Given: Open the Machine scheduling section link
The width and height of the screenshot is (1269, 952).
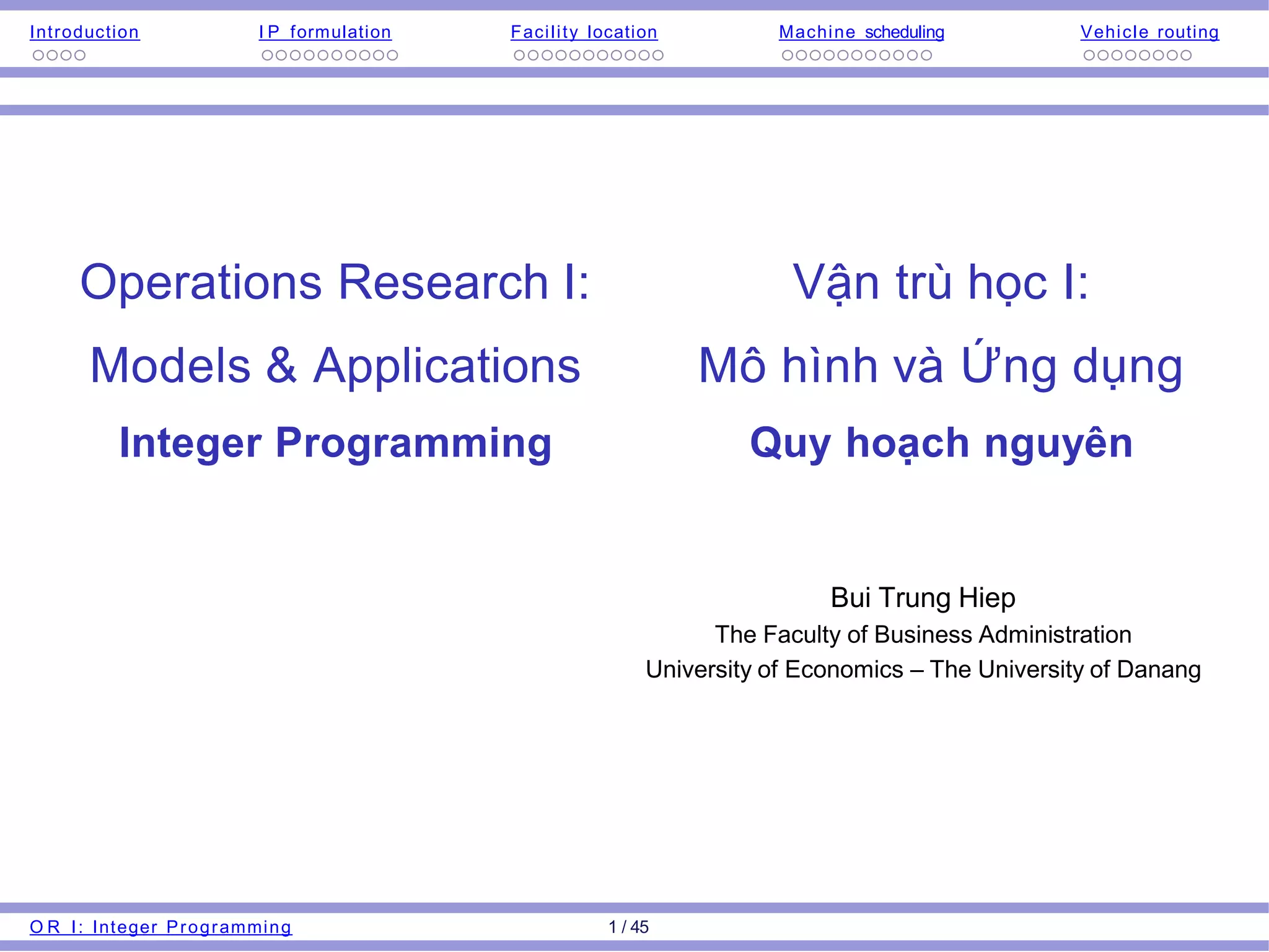Looking at the screenshot, I should click(x=861, y=32).
